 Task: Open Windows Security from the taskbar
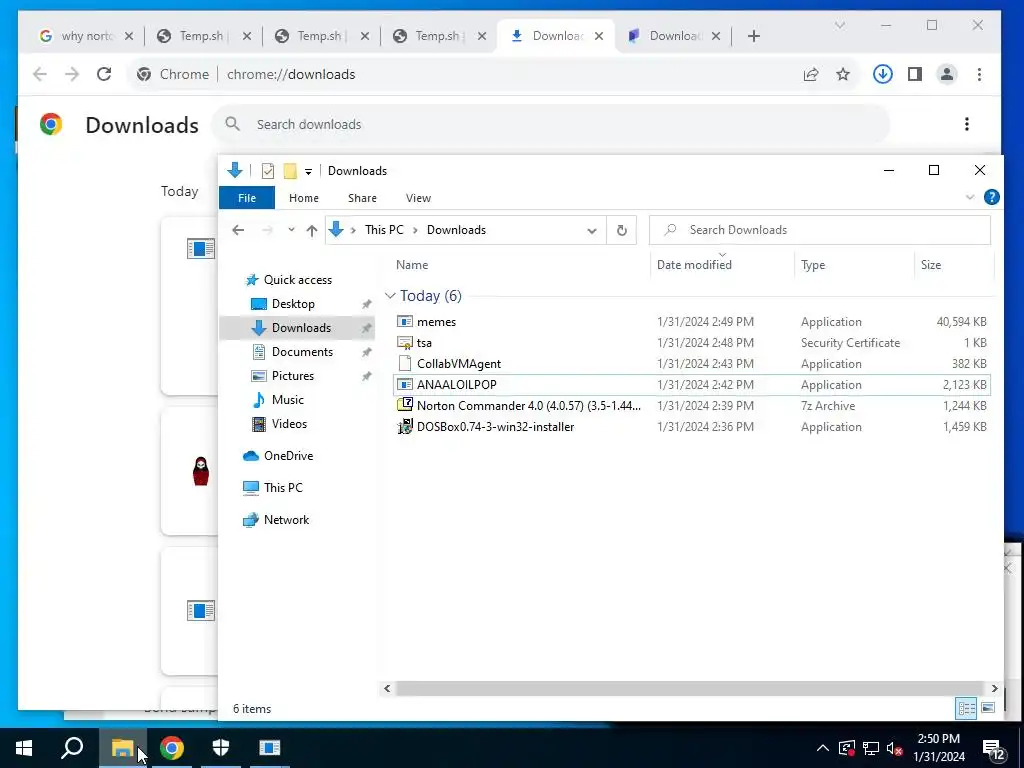221,748
